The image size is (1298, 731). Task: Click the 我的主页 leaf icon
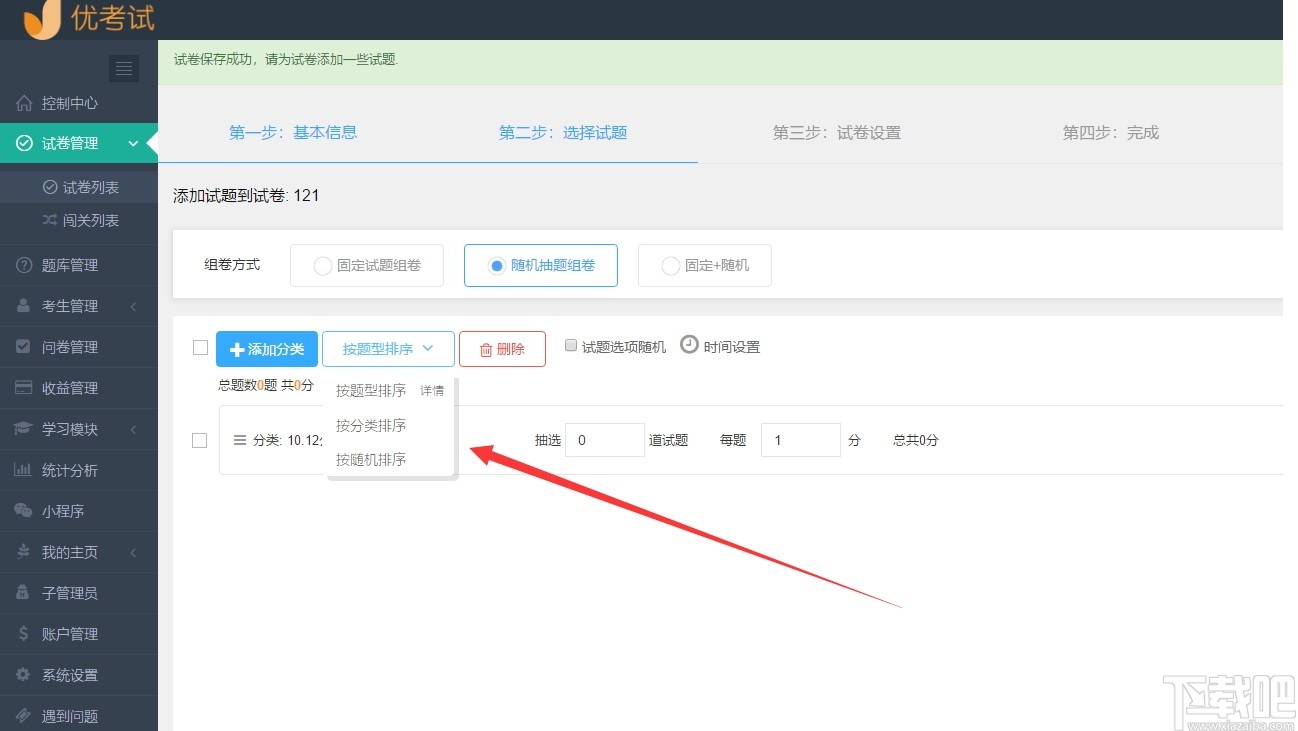[x=24, y=552]
